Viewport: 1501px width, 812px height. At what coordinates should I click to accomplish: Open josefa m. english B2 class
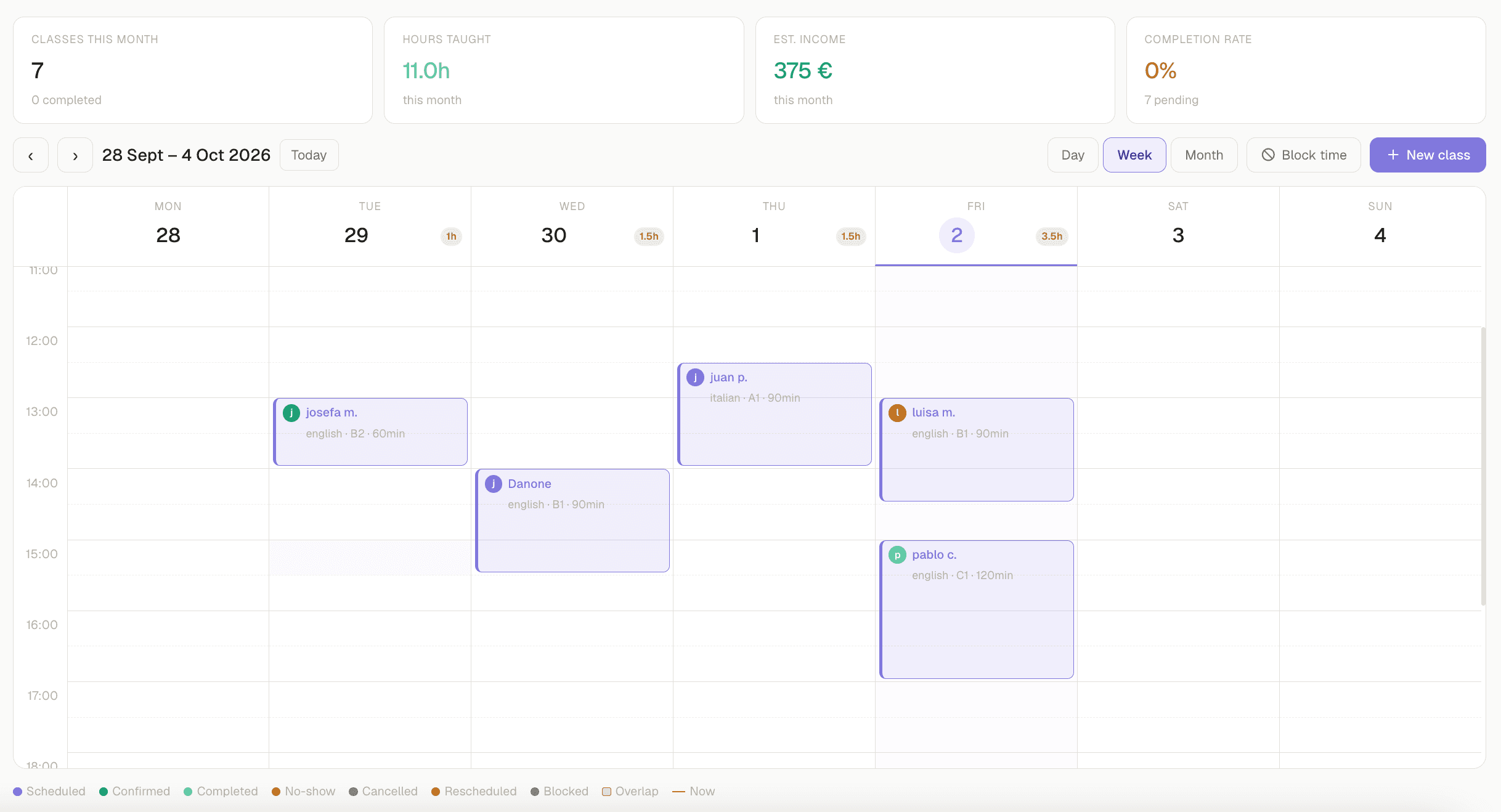pos(370,432)
